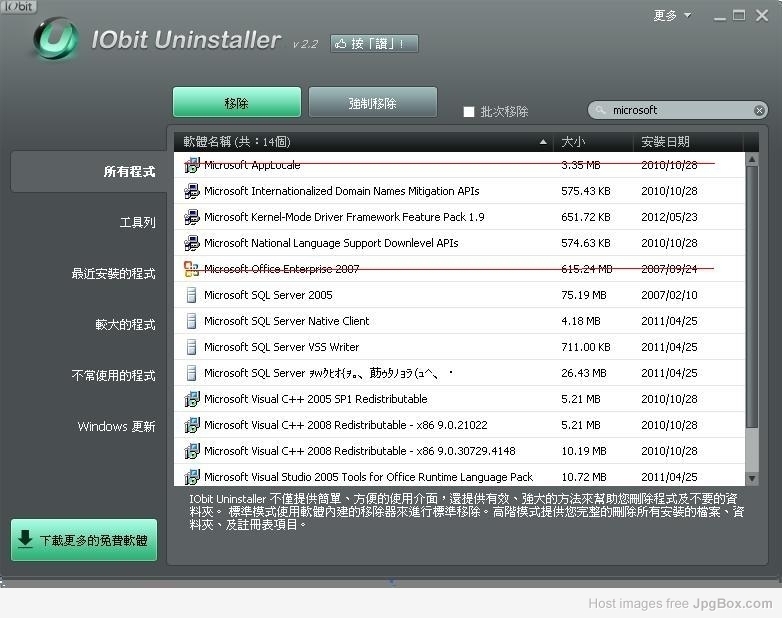Sort by 軟體名稱 column header arrow
This screenshot has height=618, width=782.
point(543,142)
